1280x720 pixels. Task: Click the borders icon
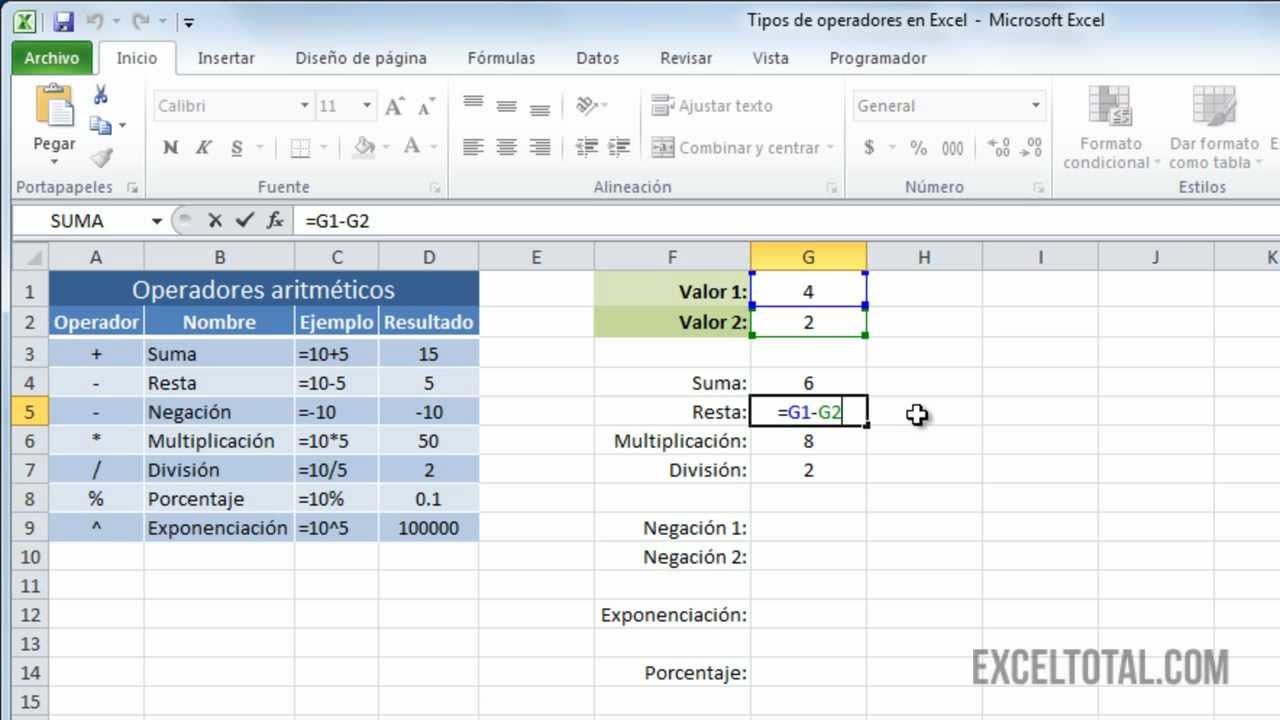(300, 148)
